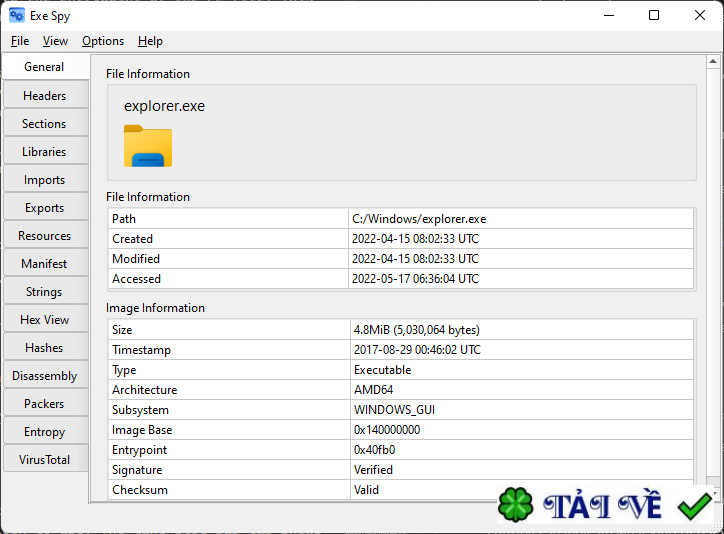Open the Help menu
This screenshot has width=724, height=534.
point(150,41)
